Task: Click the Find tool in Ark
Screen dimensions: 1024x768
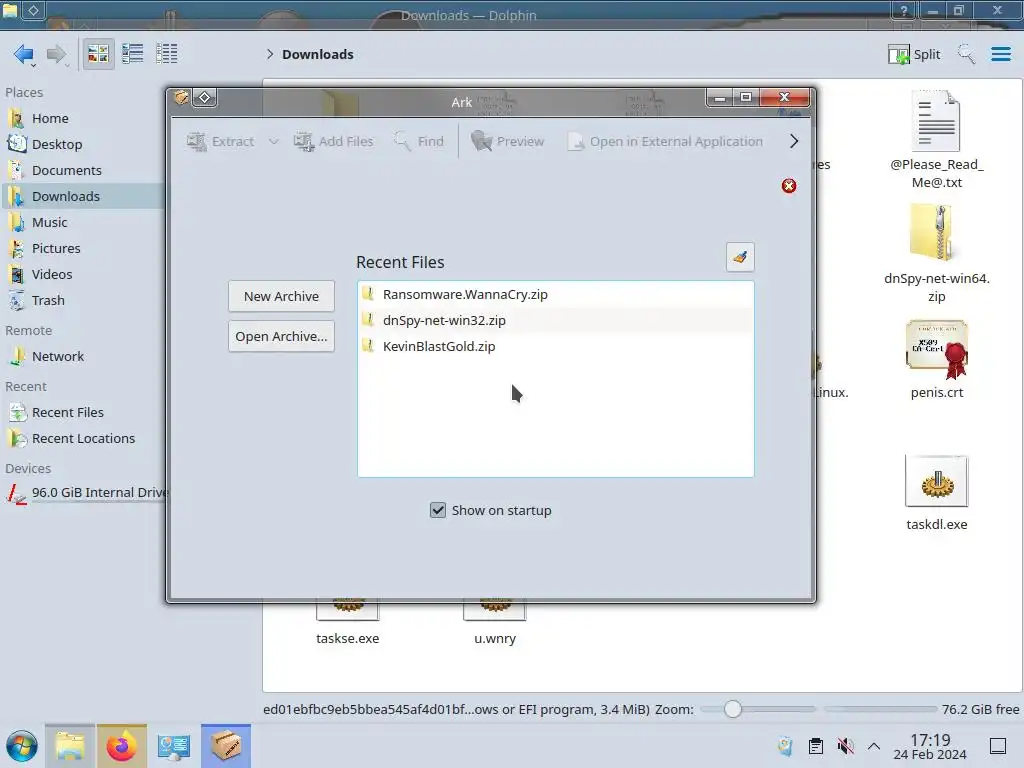Action: pyautogui.click(x=419, y=141)
